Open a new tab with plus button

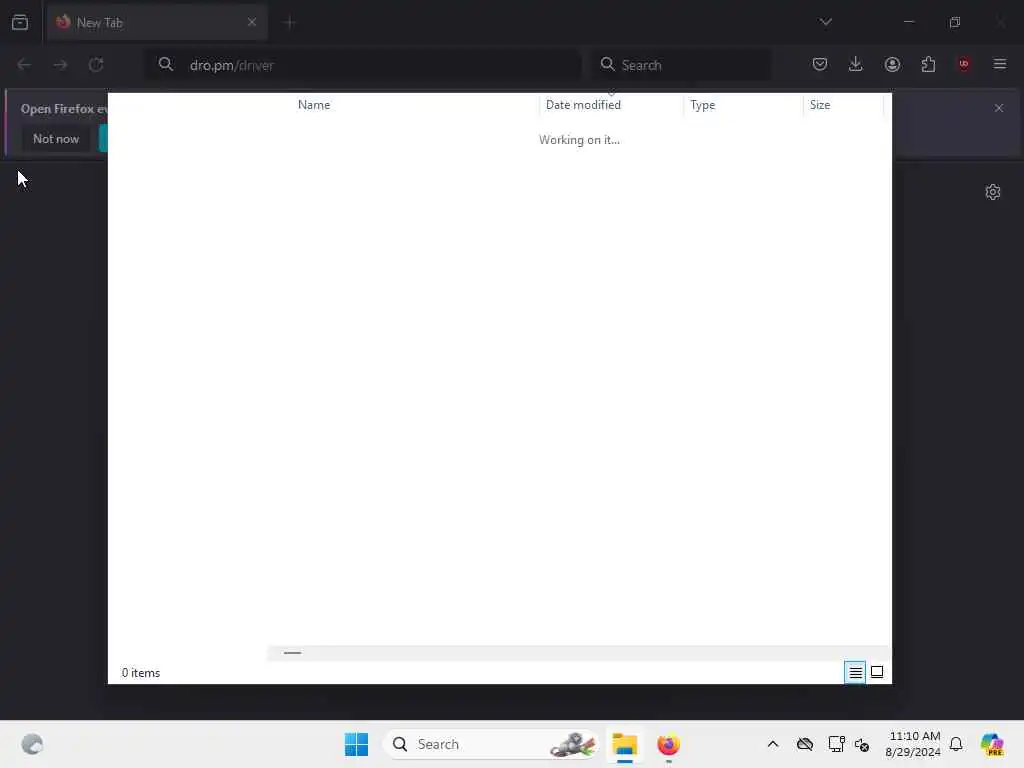289,23
